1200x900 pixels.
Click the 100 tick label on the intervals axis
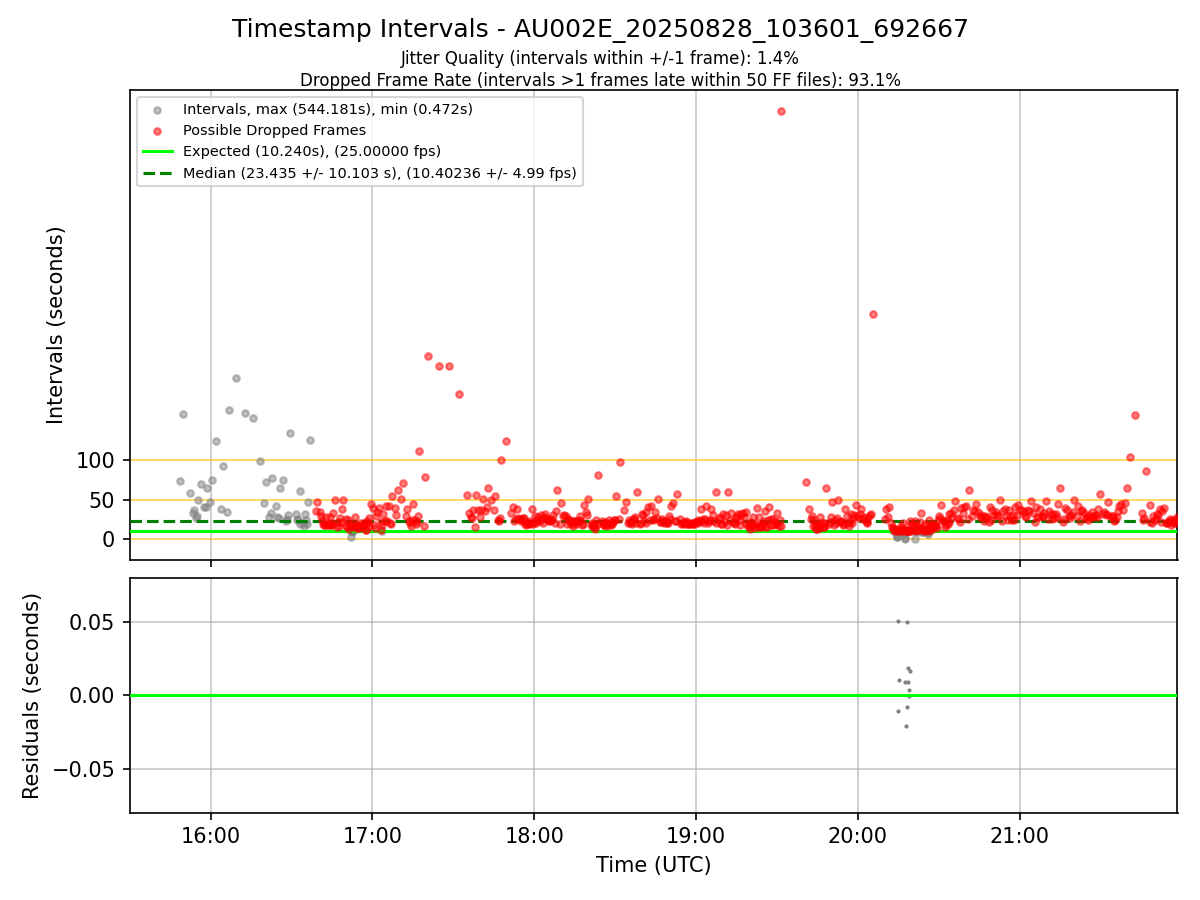(96, 461)
